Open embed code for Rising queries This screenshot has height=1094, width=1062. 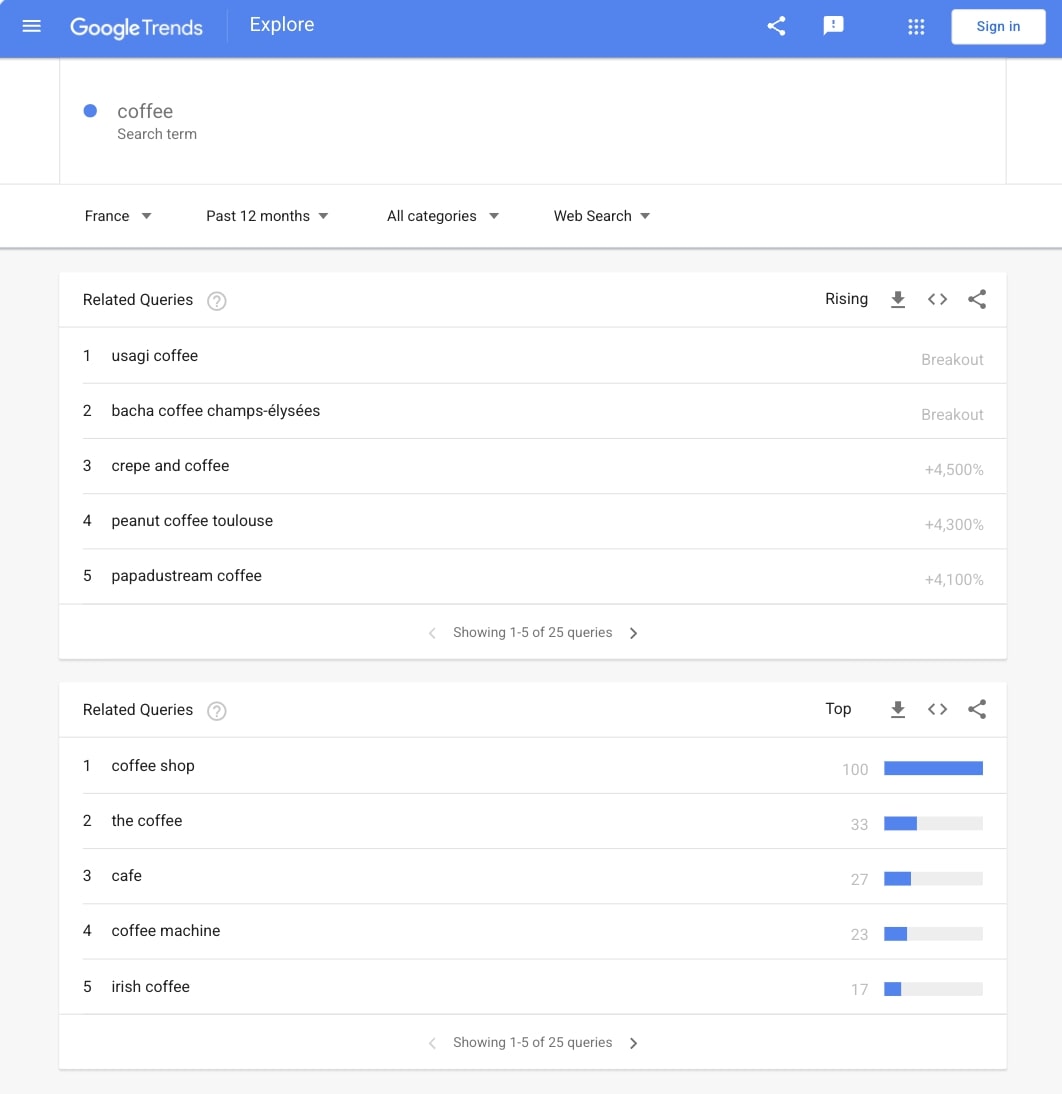click(937, 300)
